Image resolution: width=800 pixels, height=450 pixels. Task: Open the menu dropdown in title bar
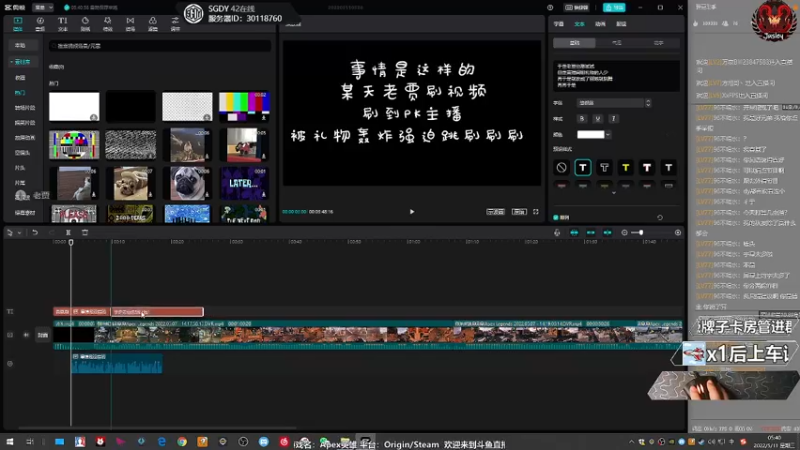[x=43, y=8]
